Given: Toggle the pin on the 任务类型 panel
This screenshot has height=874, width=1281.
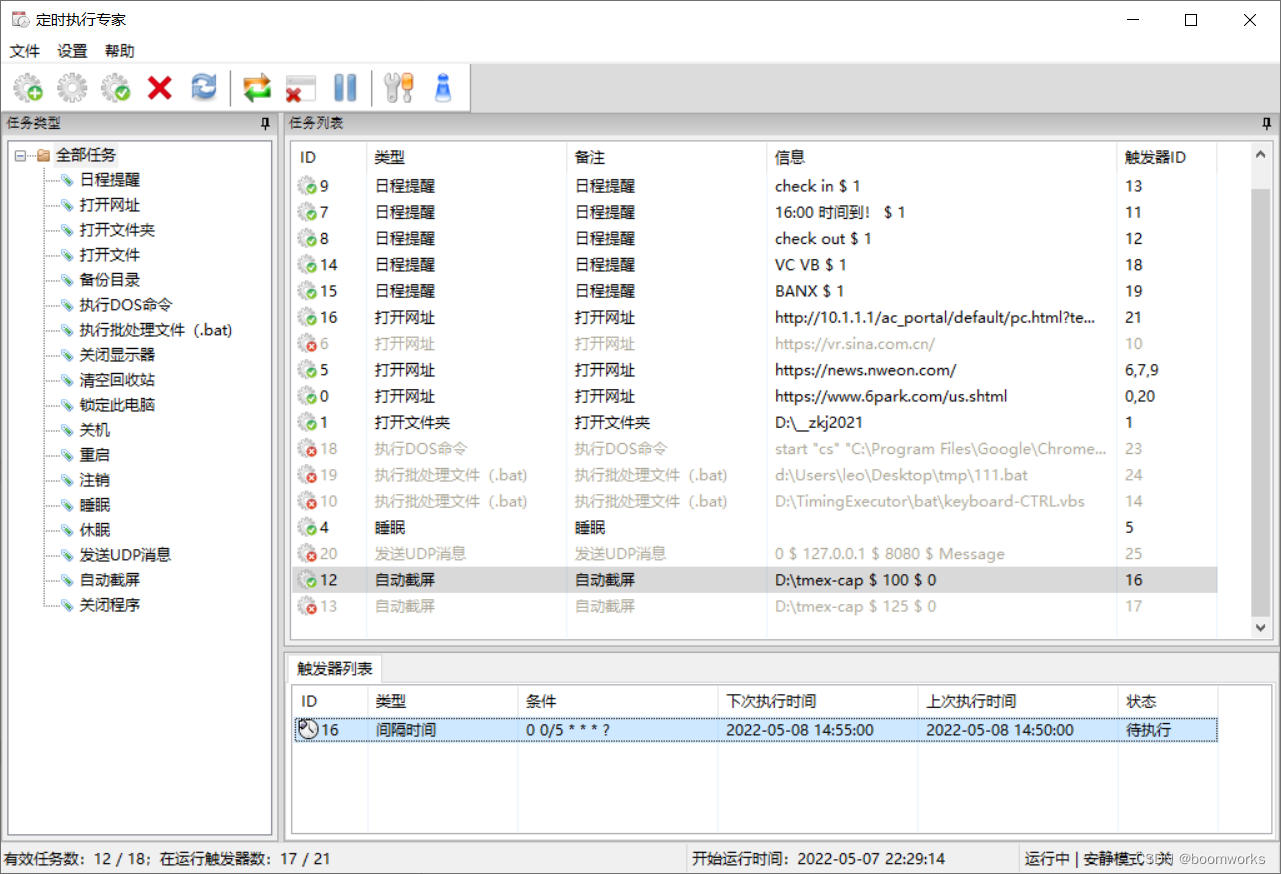Looking at the screenshot, I should click(x=264, y=122).
